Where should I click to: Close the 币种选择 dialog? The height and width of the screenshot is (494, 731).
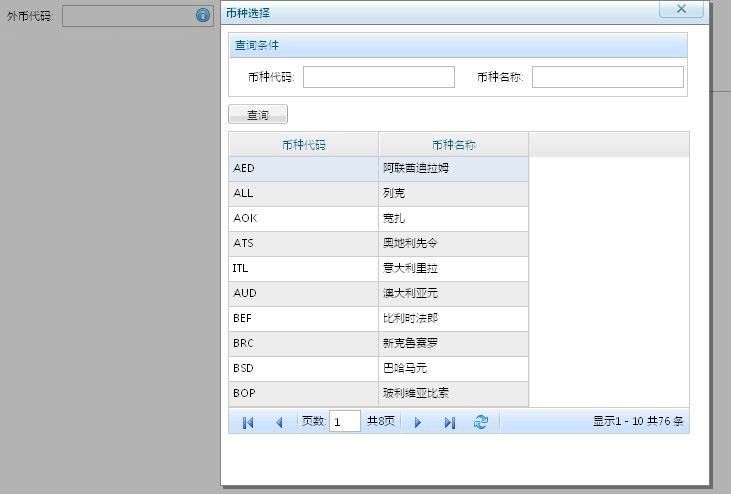point(681,9)
